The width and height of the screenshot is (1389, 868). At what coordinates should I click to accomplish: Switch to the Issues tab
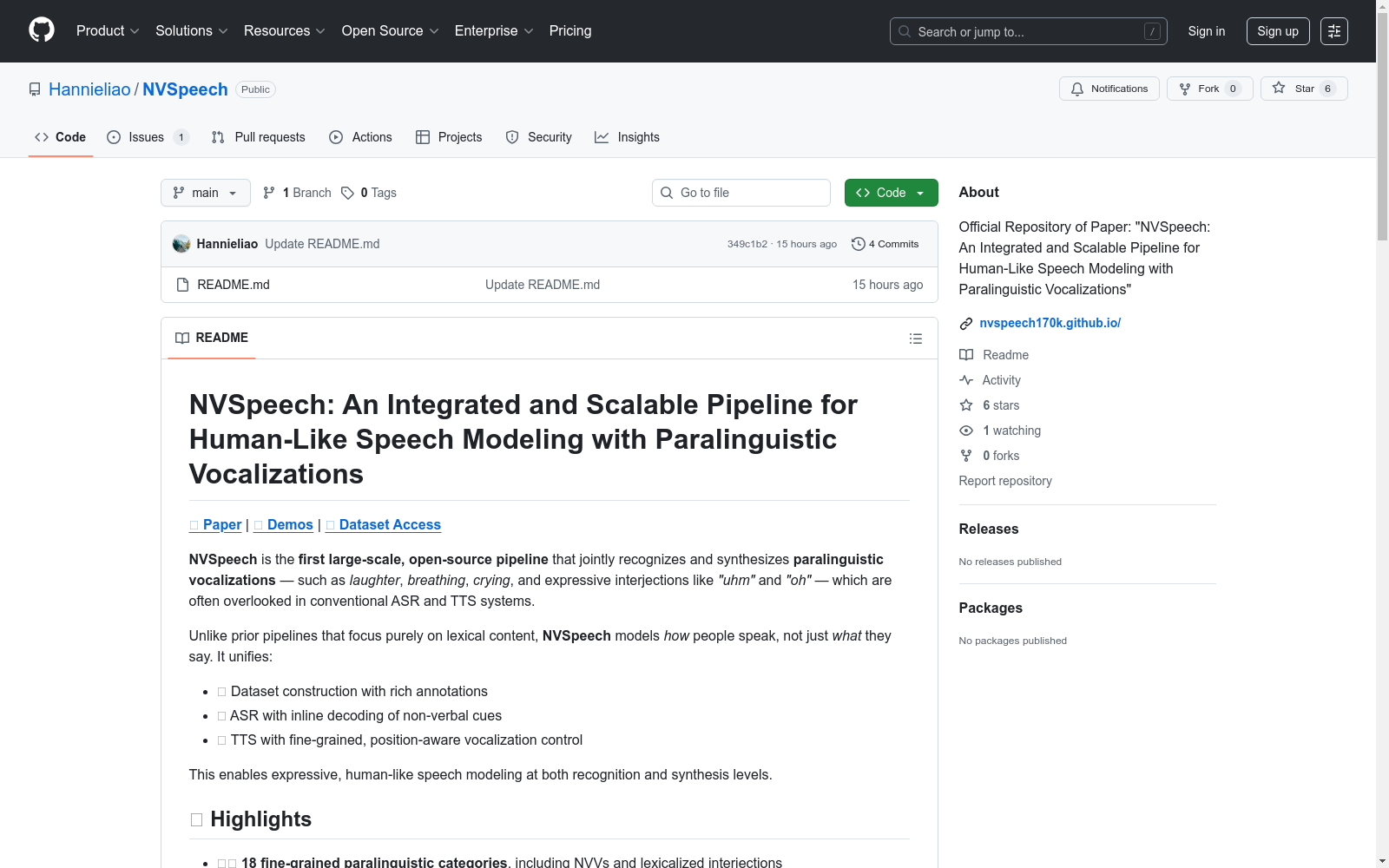click(x=148, y=137)
